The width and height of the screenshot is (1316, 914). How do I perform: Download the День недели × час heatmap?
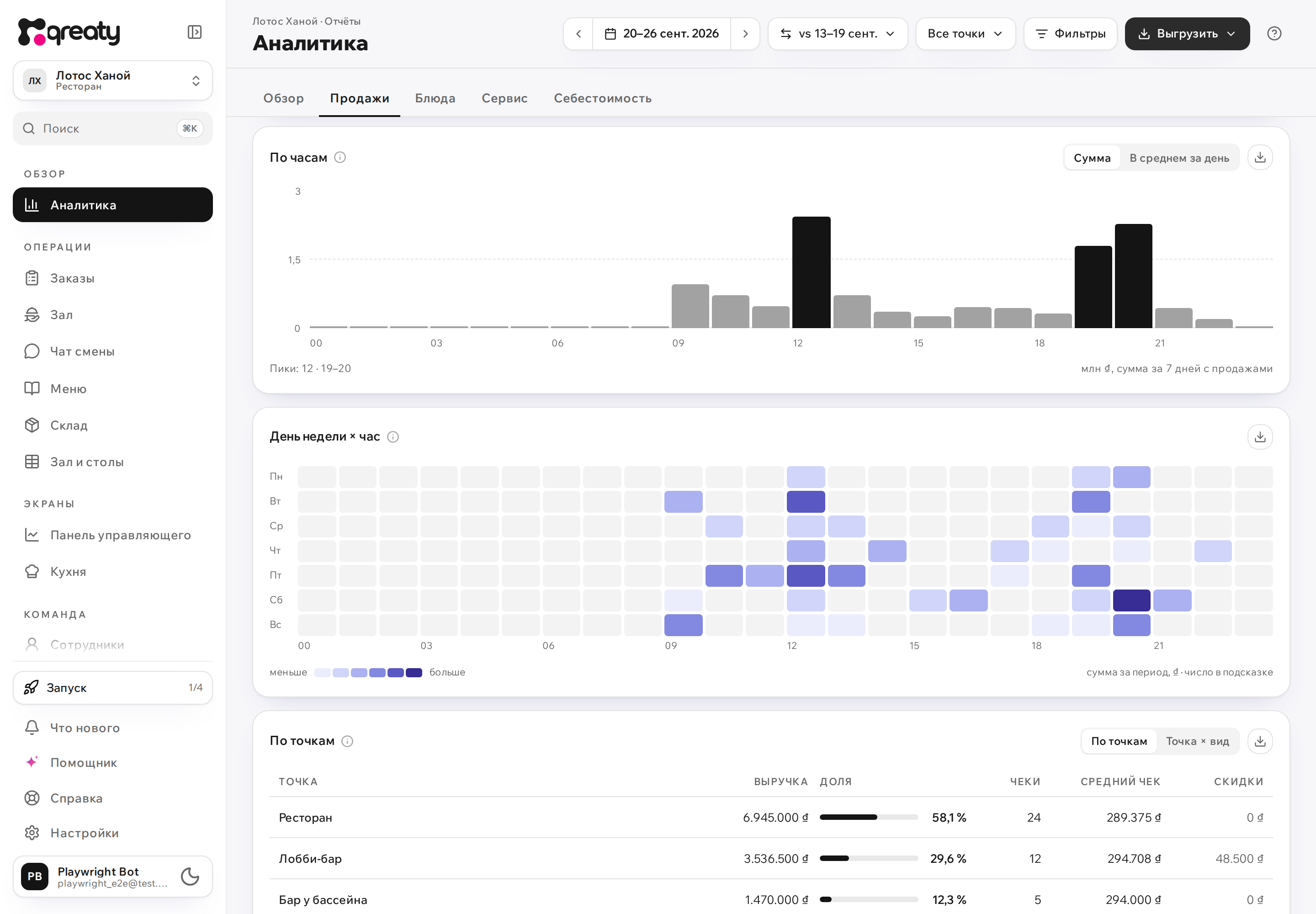(1260, 437)
